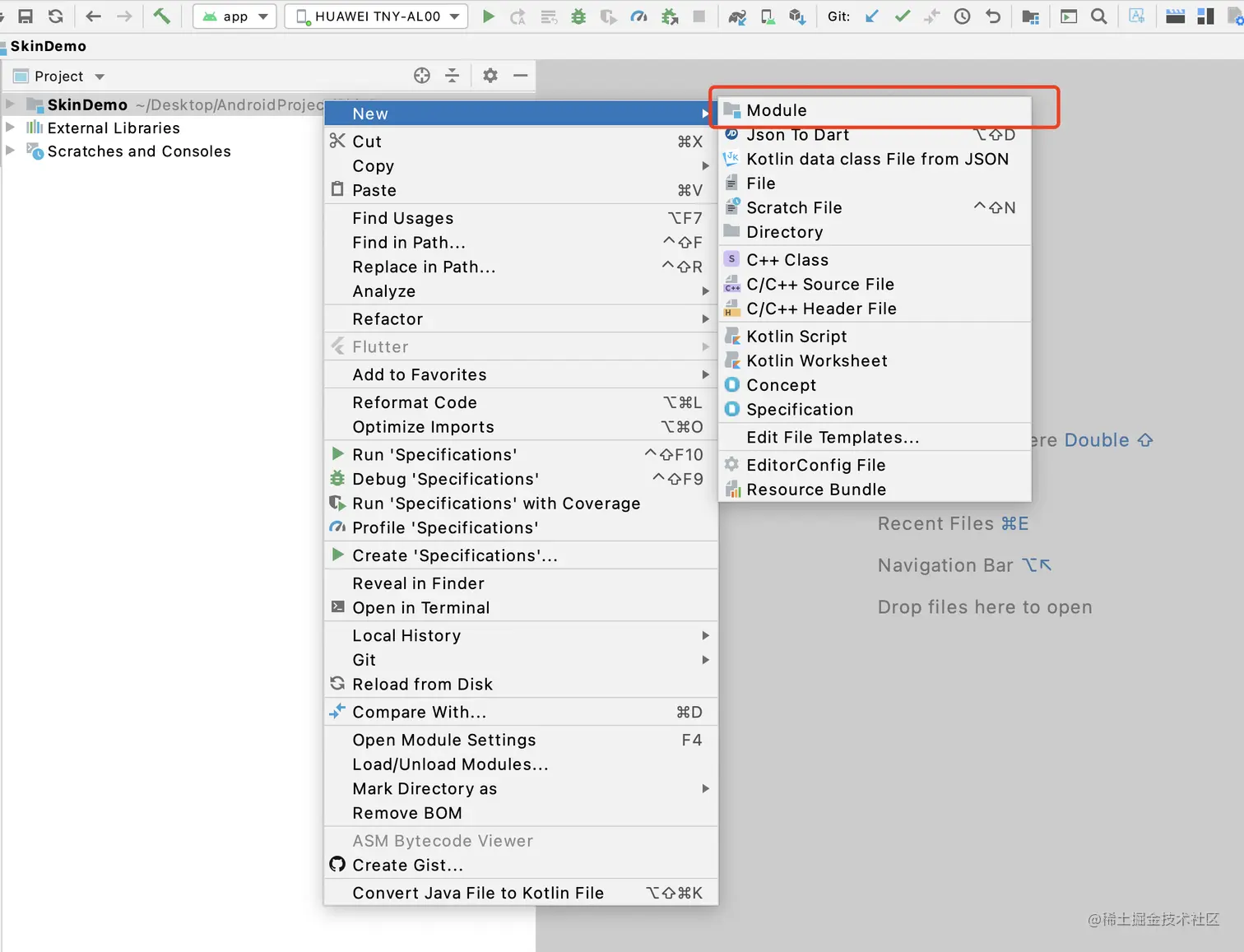Open the app run configuration dropdown

234,16
